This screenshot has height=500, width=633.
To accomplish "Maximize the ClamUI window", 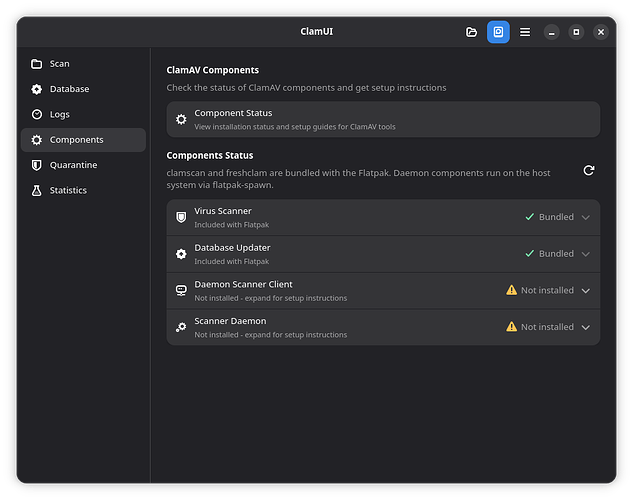I will pyautogui.click(x=576, y=32).
